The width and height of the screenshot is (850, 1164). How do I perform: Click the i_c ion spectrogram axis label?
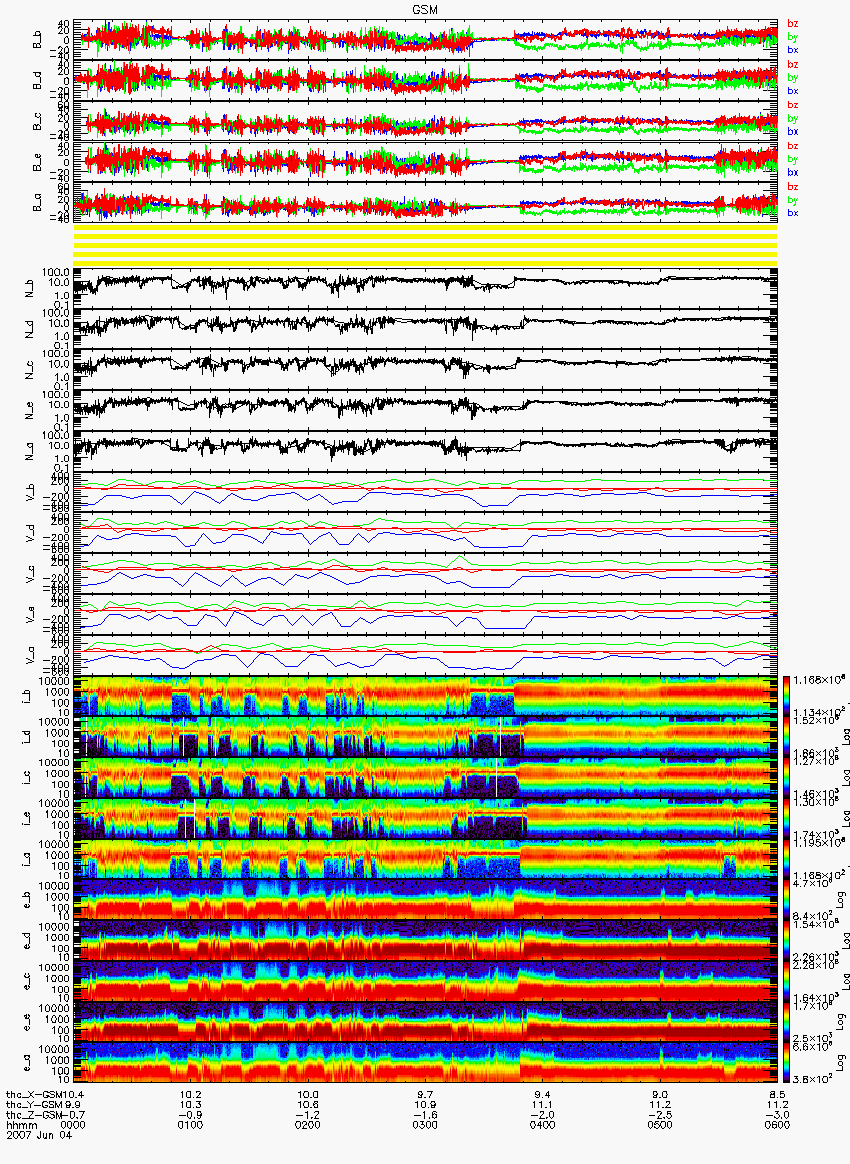(x=26, y=778)
